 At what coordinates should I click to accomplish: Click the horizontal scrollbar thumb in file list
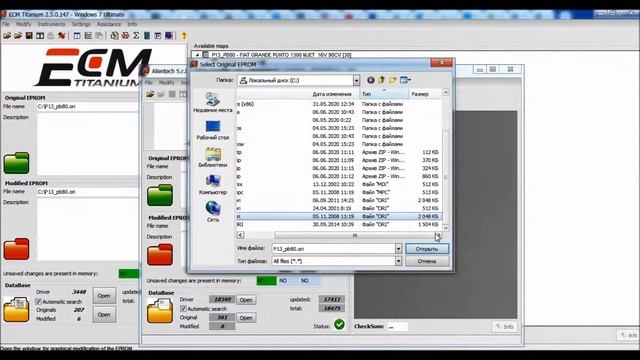(354, 235)
